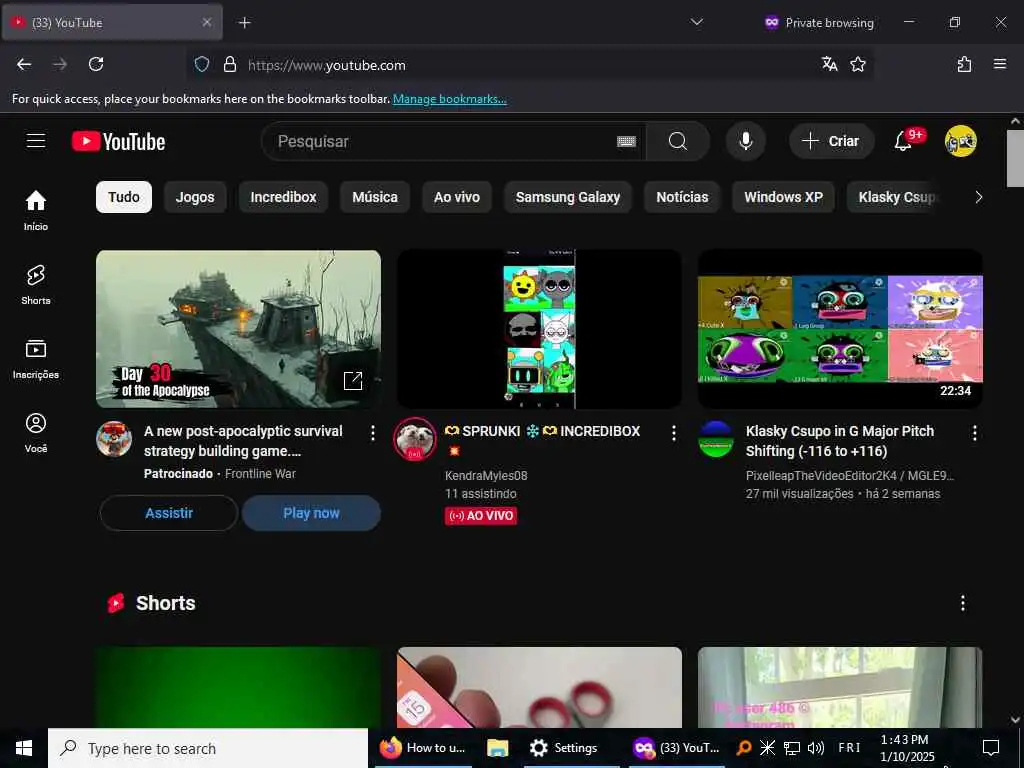Open options for SPRUNKI live video
This screenshot has width=1024, height=768.
[674, 432]
